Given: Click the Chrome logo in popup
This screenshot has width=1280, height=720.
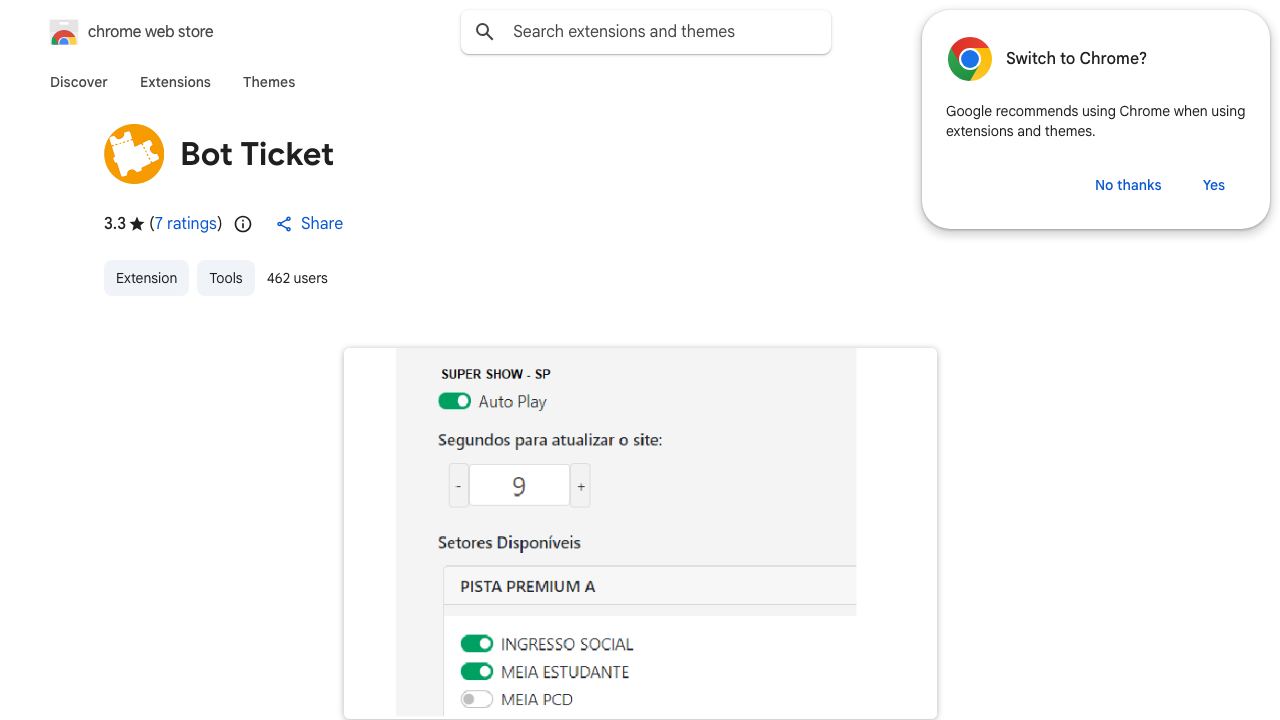Looking at the screenshot, I should point(970,59).
